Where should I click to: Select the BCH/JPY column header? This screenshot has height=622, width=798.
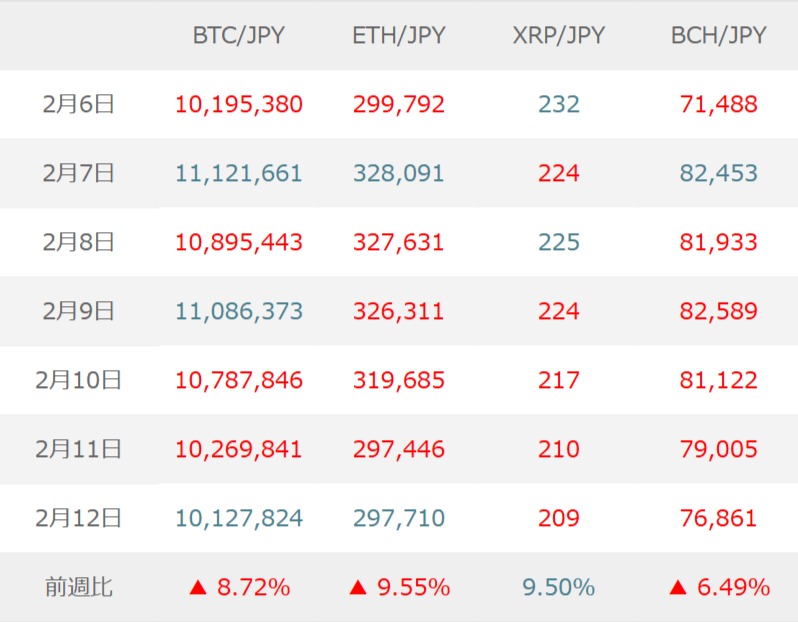[718, 35]
